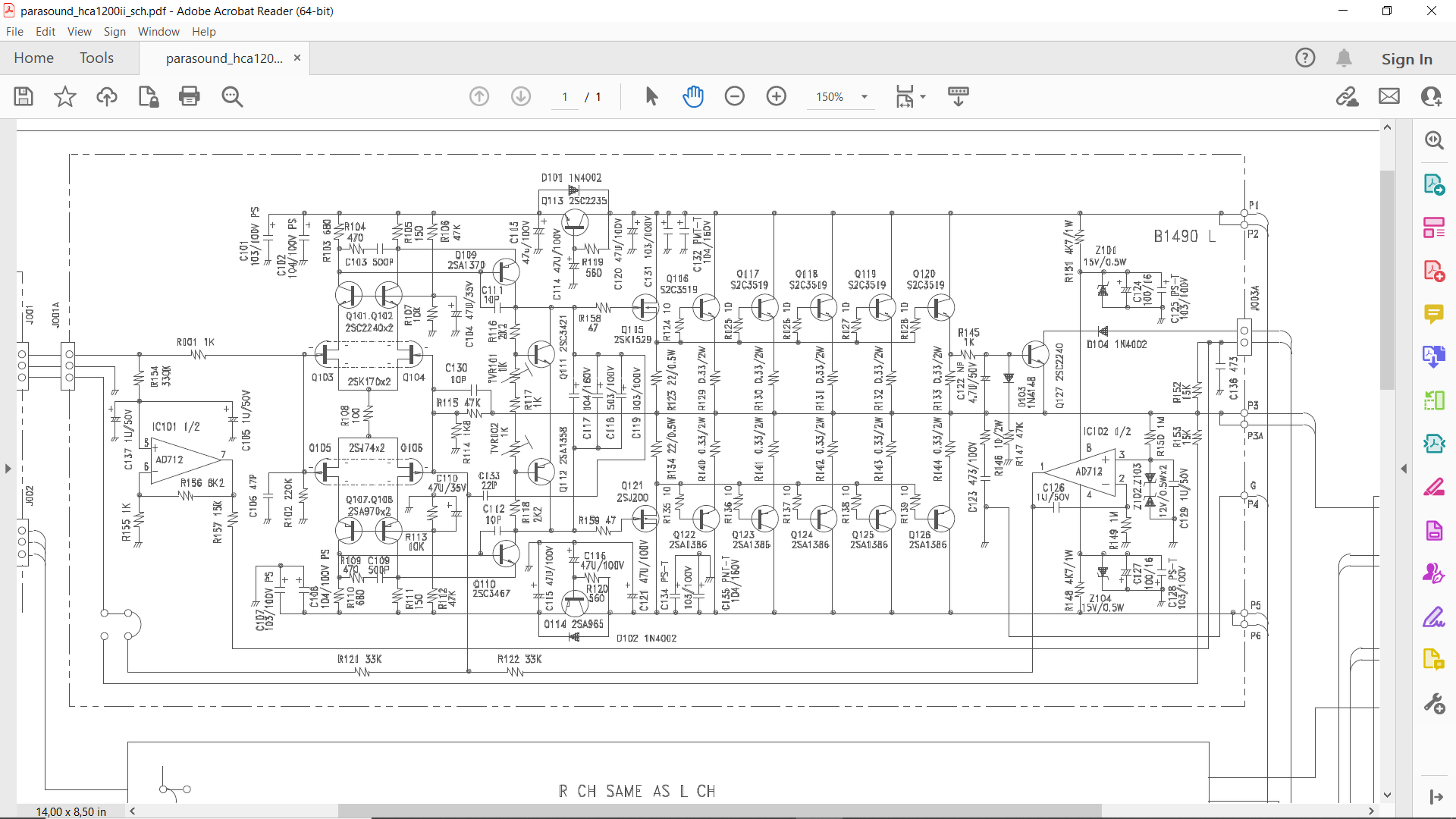Viewport: 1456px width, 819px height.
Task: Close the parasound document tab
Action: click(297, 58)
